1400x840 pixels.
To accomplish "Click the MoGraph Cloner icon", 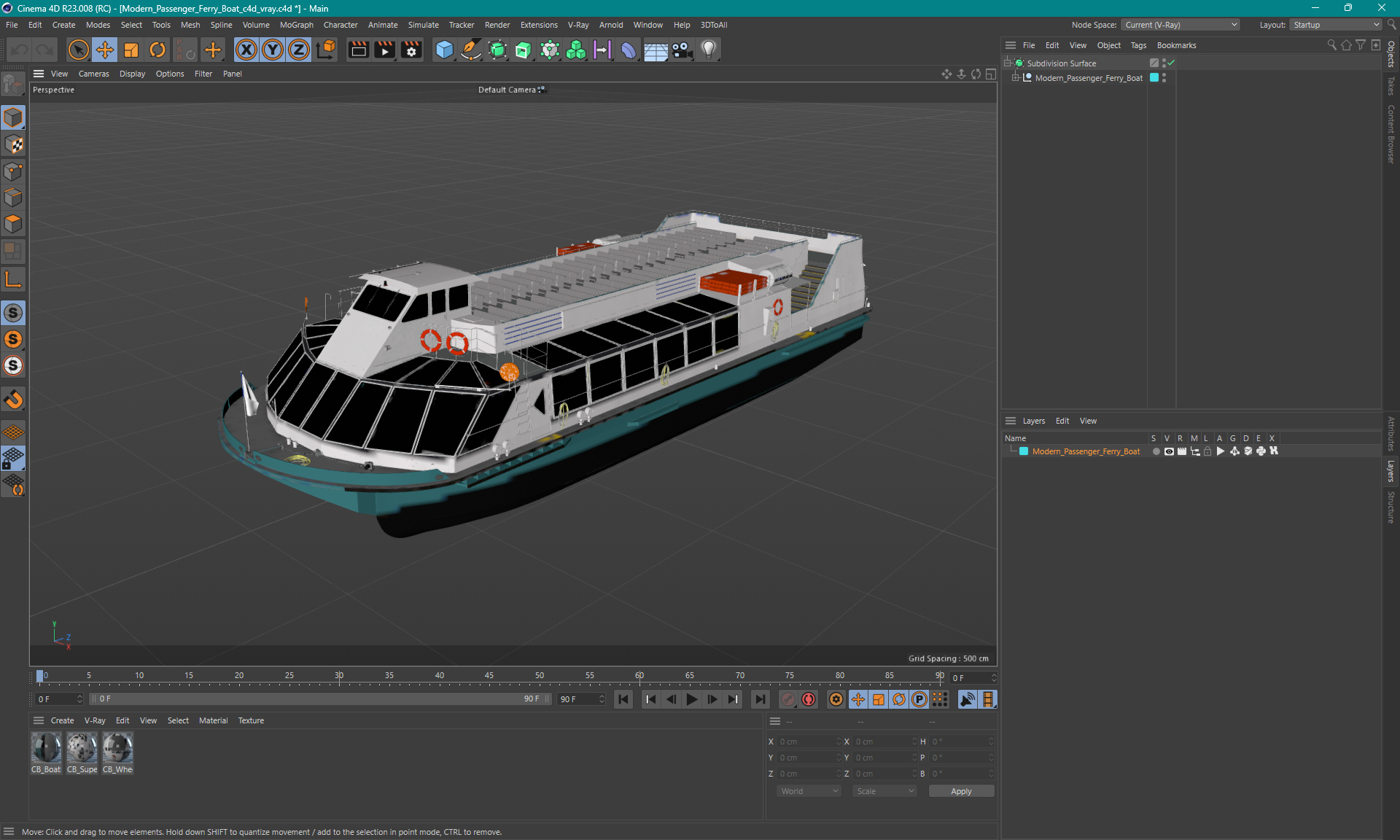I will coord(576,50).
